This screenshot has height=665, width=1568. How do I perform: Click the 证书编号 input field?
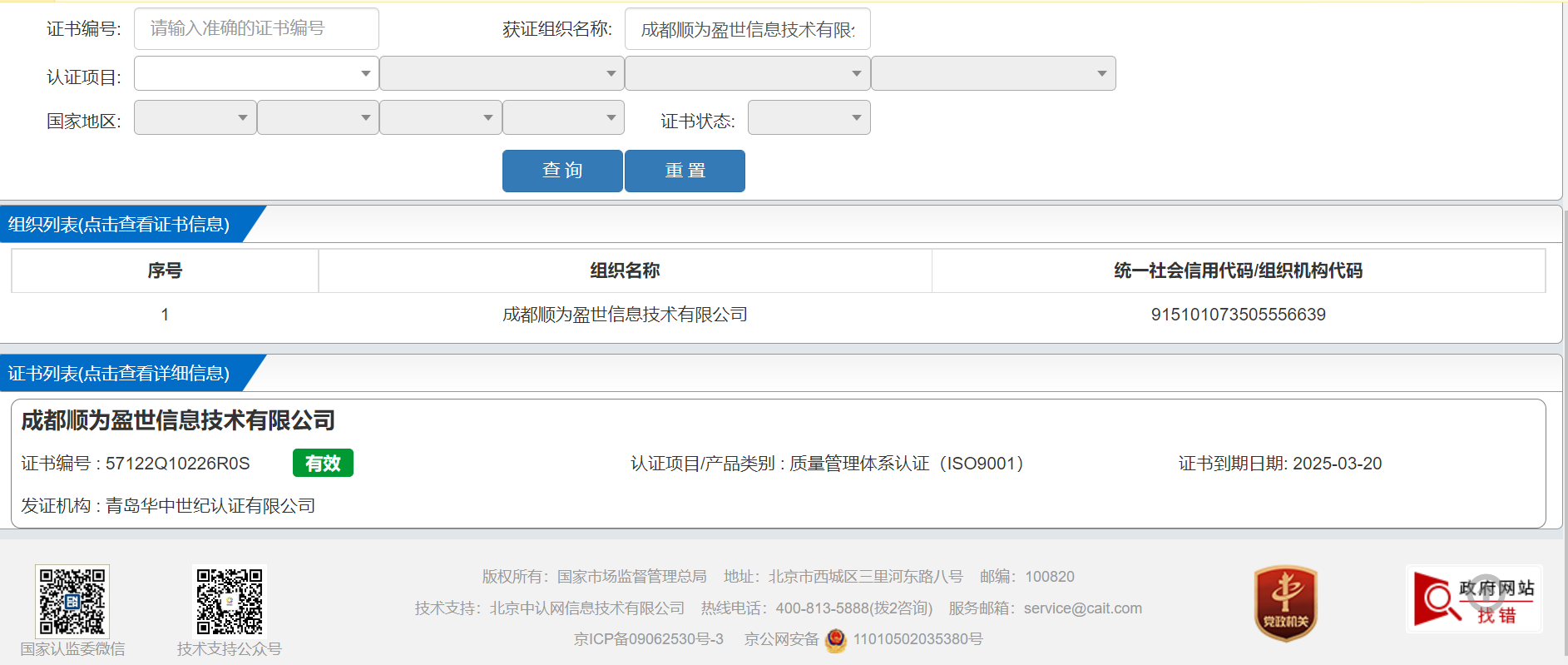(256, 29)
